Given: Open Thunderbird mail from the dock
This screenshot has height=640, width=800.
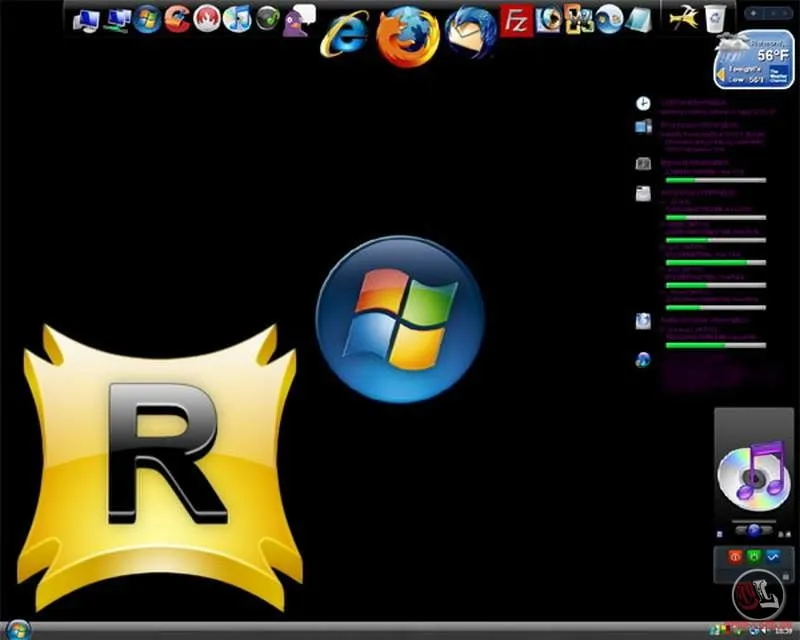Looking at the screenshot, I should tap(471, 33).
